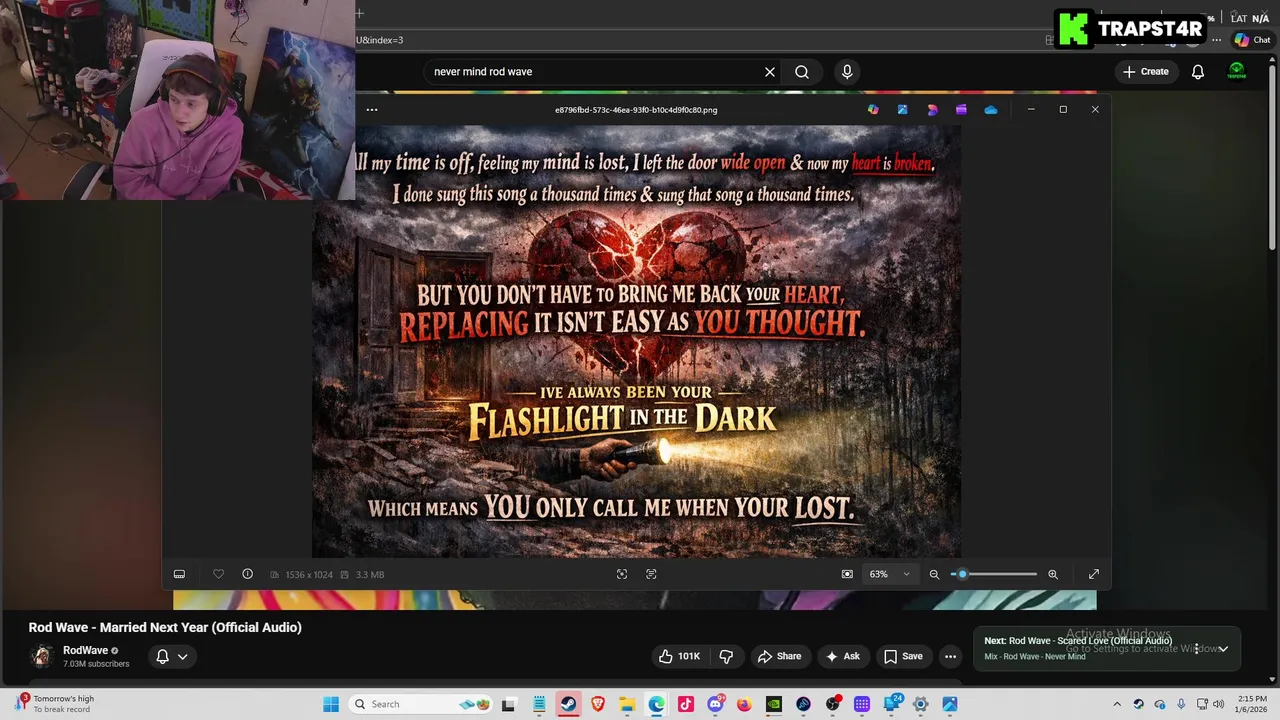The height and width of the screenshot is (720, 1280).
Task: Open Brave browser from the taskbar
Action: coord(598,704)
